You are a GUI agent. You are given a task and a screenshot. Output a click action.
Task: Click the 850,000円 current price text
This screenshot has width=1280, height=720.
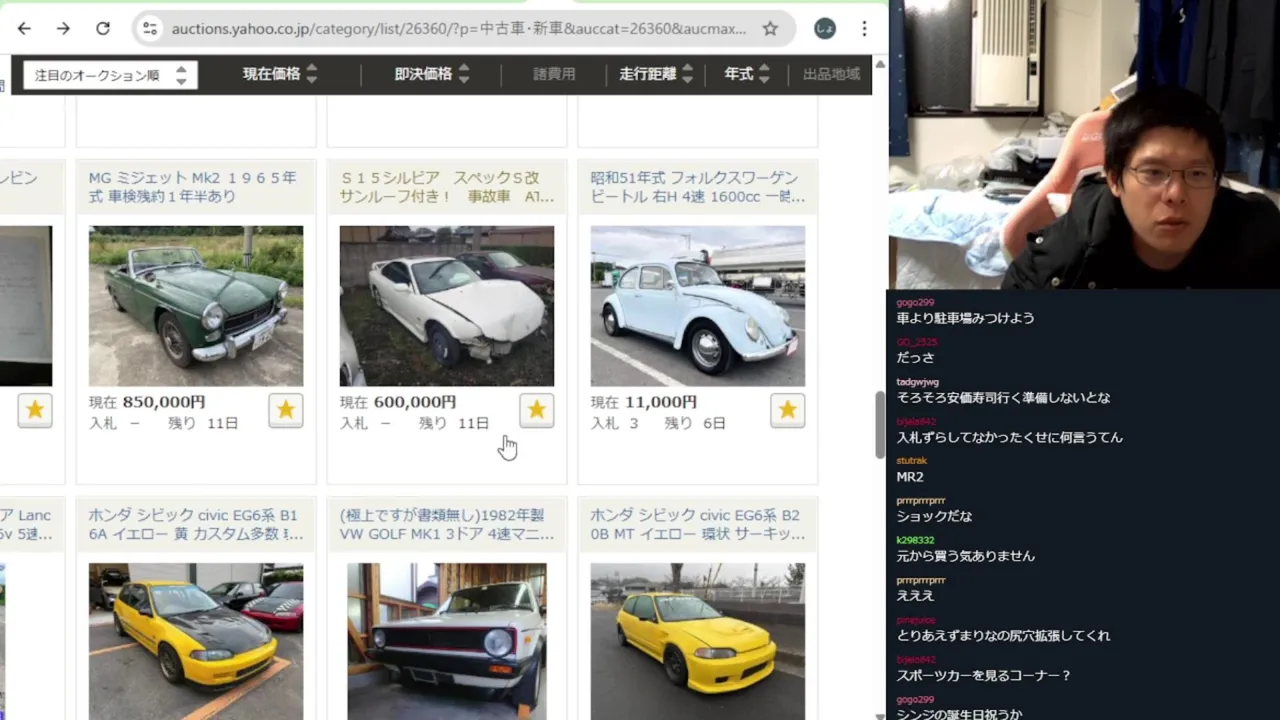point(164,402)
